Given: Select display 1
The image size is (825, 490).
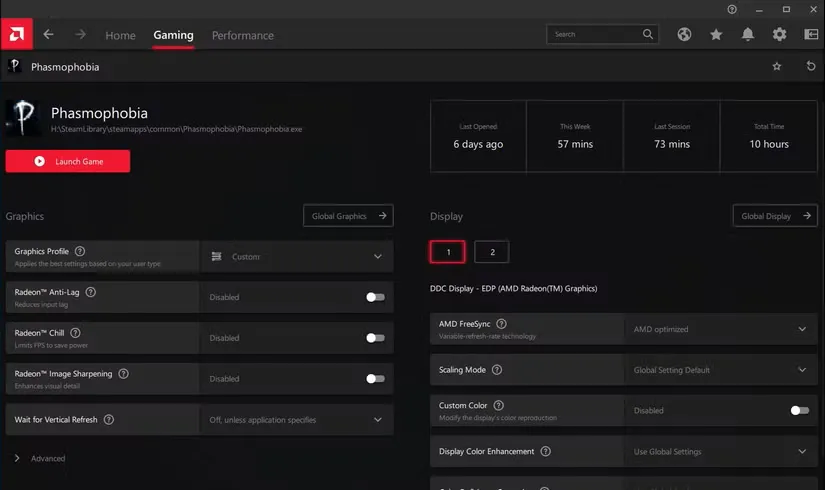Looking at the screenshot, I should coord(448,252).
